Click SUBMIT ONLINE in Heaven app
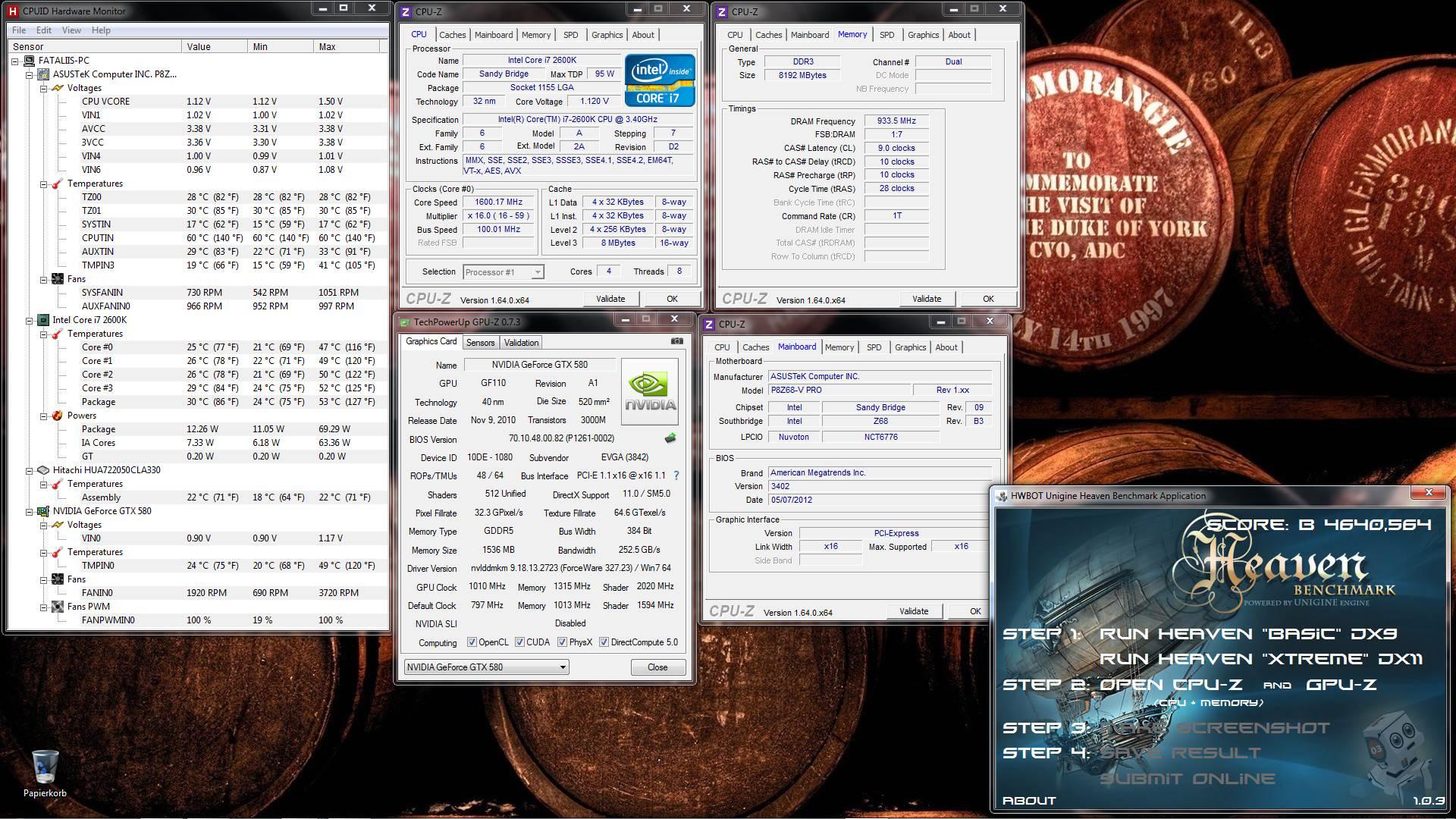1456x819 pixels. [x=1188, y=779]
